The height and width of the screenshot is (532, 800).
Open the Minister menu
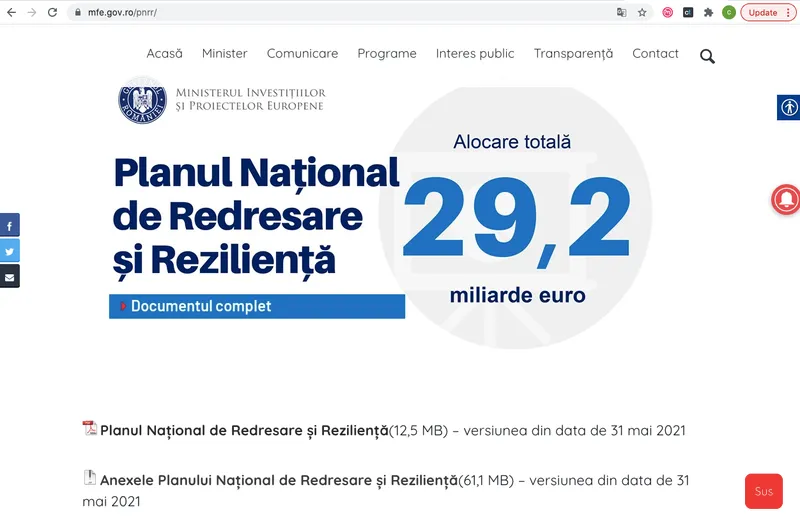point(224,54)
